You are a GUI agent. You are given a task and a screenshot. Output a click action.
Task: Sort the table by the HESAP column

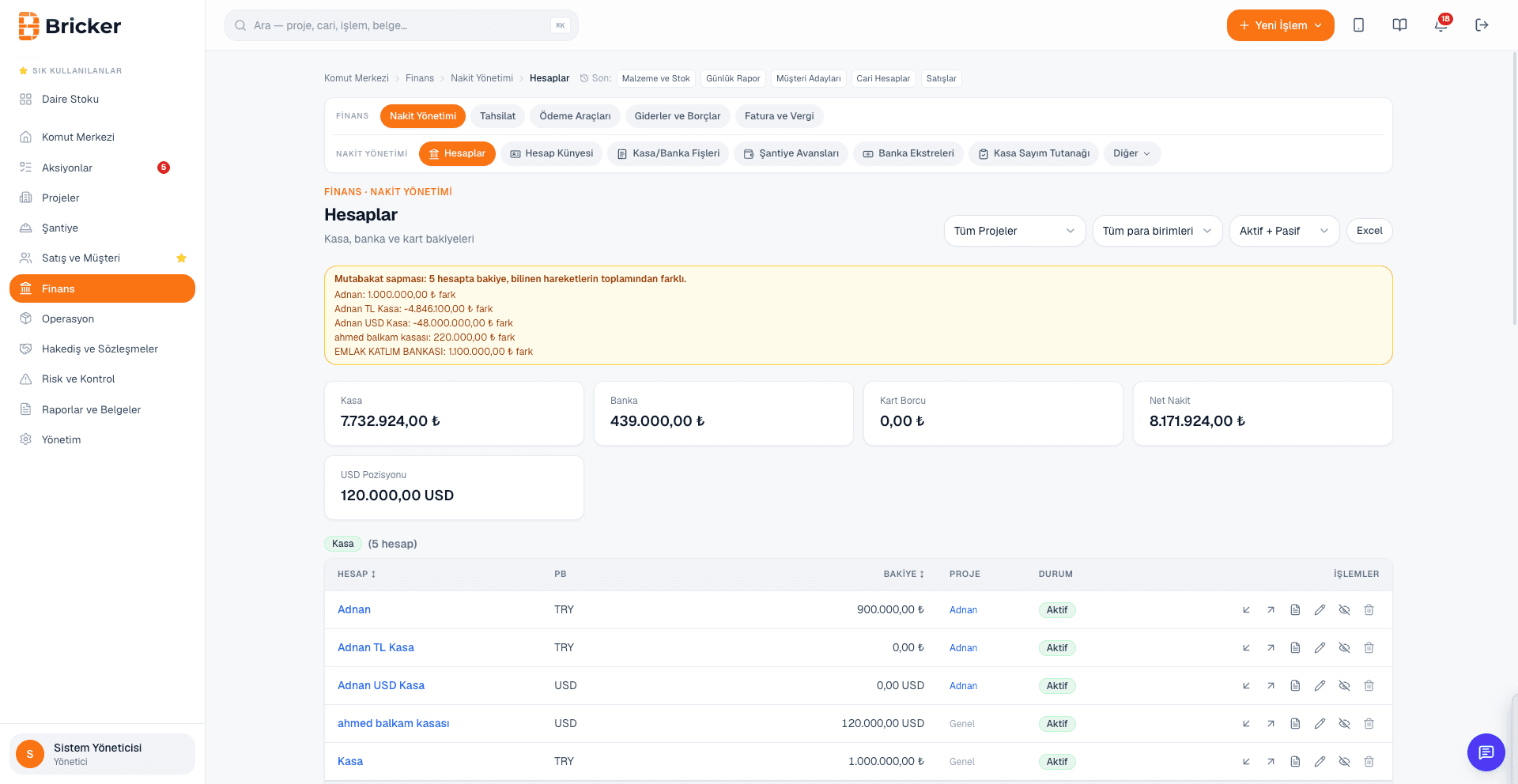(357, 575)
